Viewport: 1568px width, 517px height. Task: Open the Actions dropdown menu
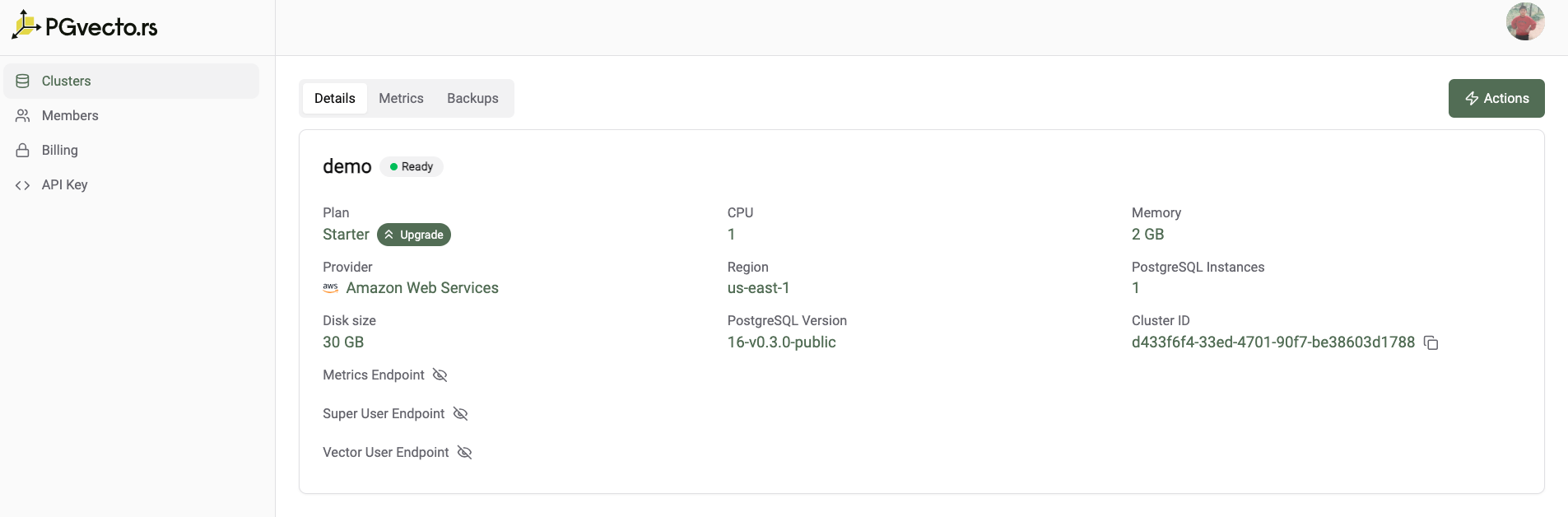pyautogui.click(x=1496, y=98)
